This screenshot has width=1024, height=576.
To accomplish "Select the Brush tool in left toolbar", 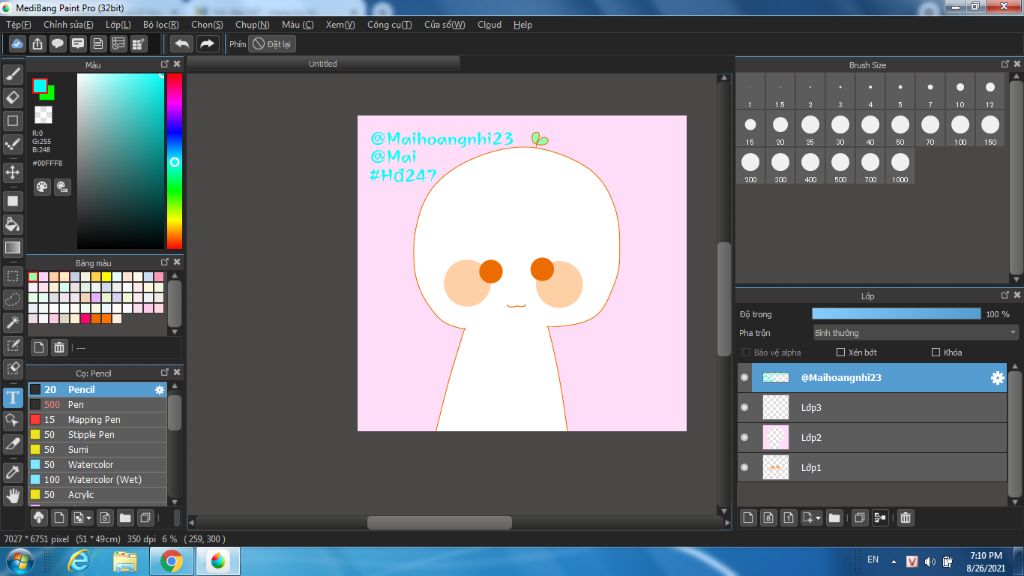I will click(x=12, y=74).
